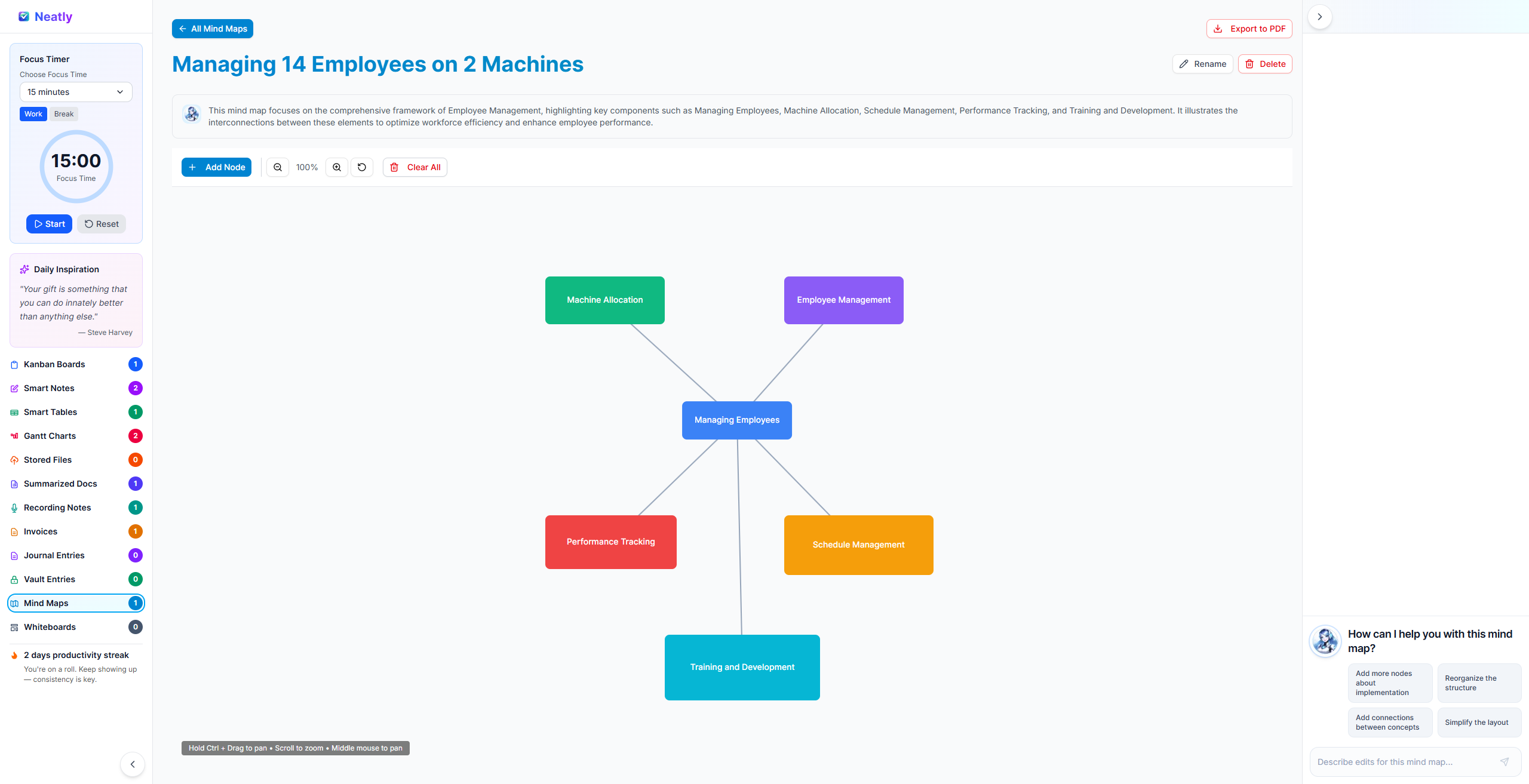
Task: Click the Smart Notes pencil icon
Action: pos(14,388)
